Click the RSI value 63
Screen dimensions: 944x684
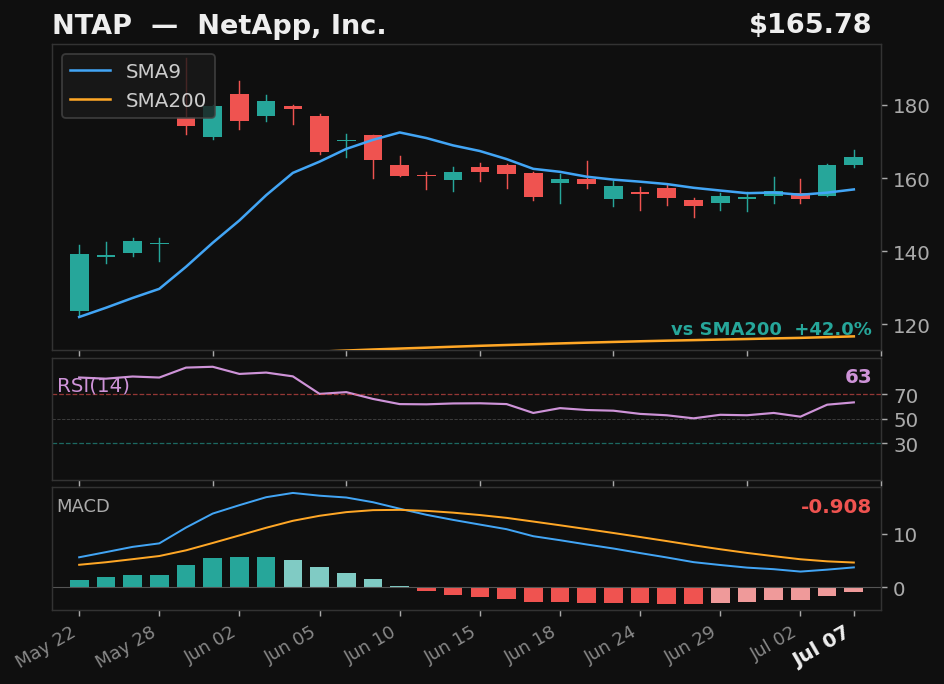858,376
